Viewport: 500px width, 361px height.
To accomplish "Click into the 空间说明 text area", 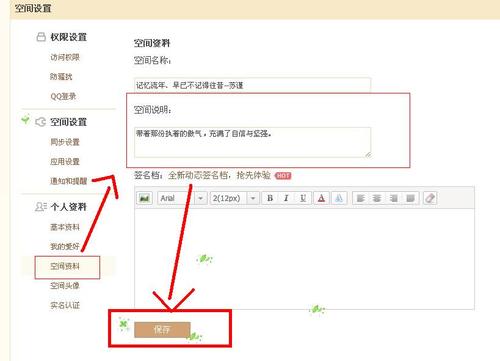I will [253, 142].
